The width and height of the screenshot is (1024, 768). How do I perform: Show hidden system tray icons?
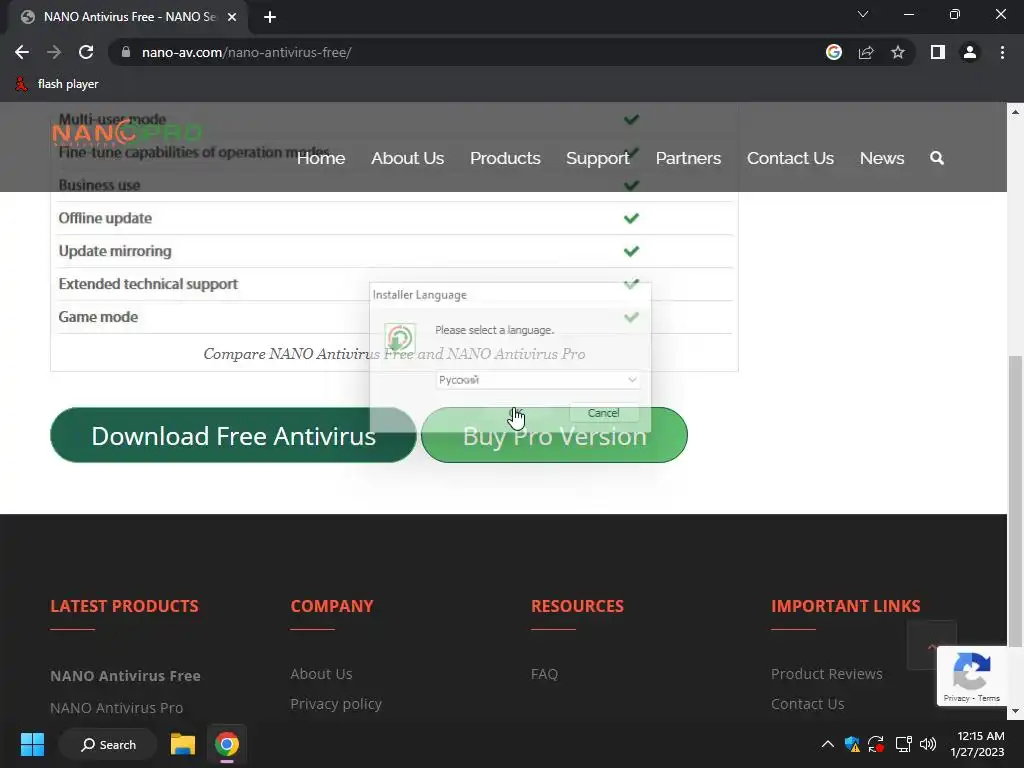click(827, 744)
